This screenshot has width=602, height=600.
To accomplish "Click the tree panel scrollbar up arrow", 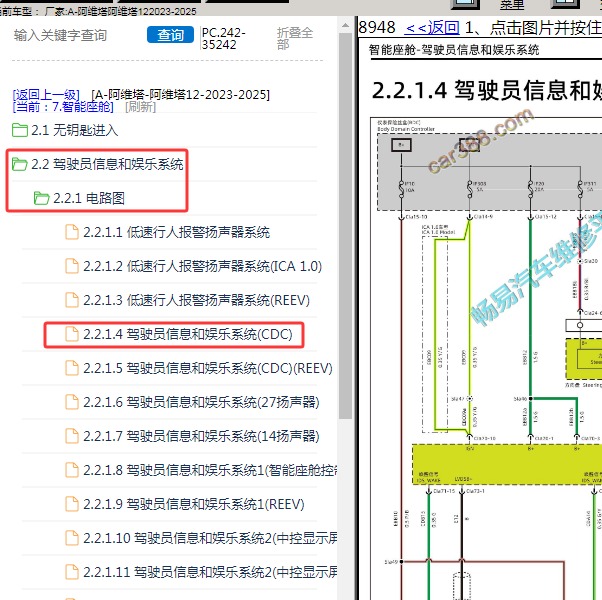I will [346, 25].
